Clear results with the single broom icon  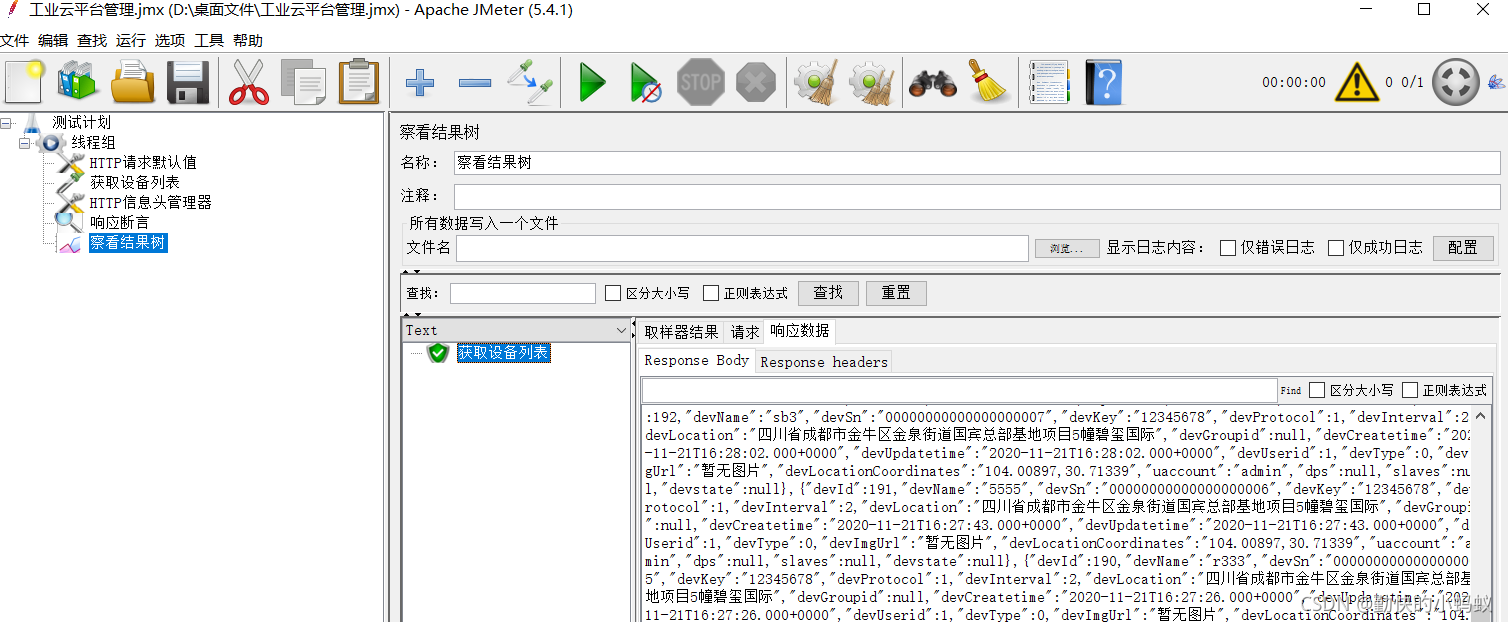click(817, 82)
